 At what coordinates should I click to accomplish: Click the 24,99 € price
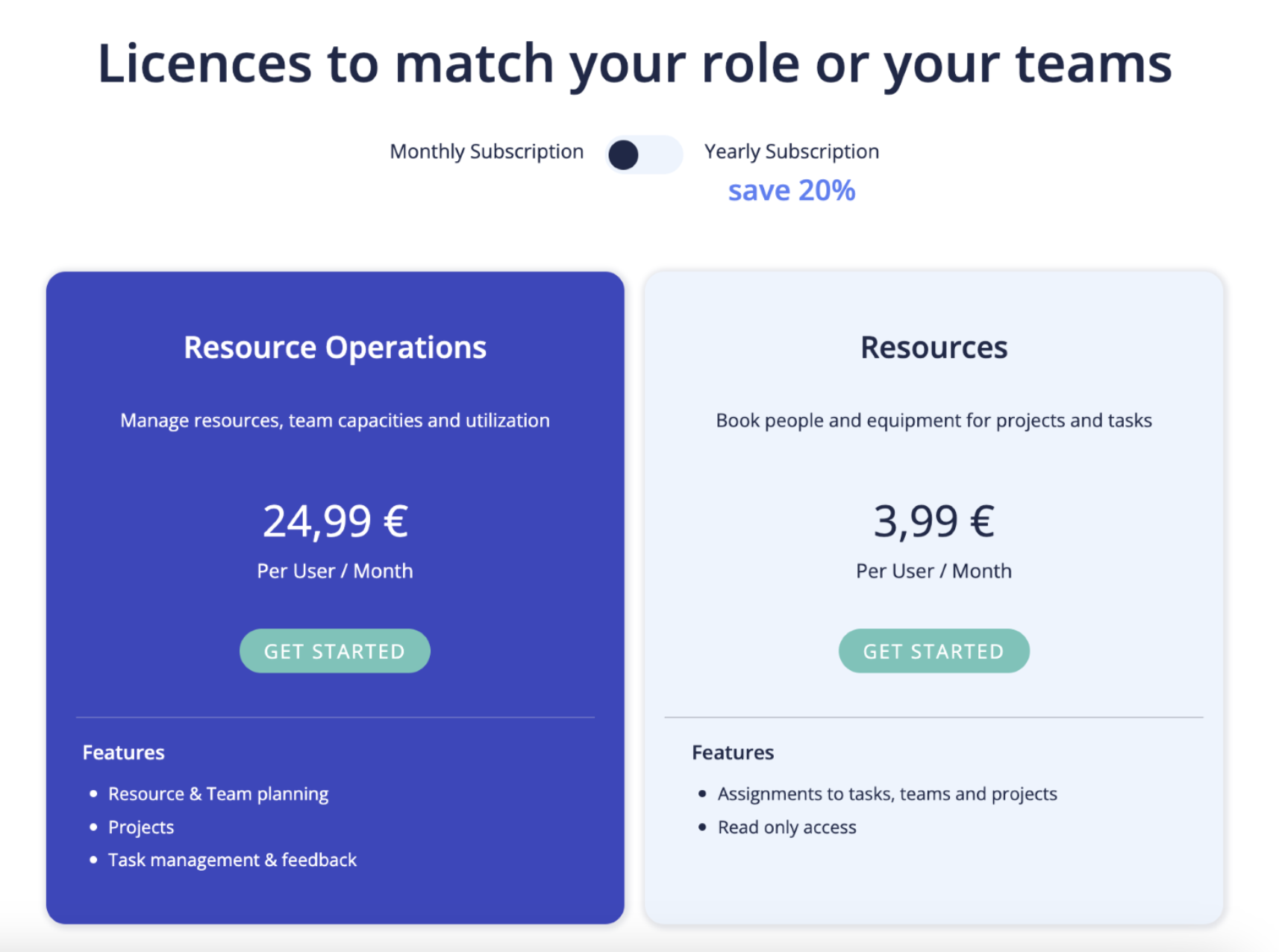click(335, 521)
